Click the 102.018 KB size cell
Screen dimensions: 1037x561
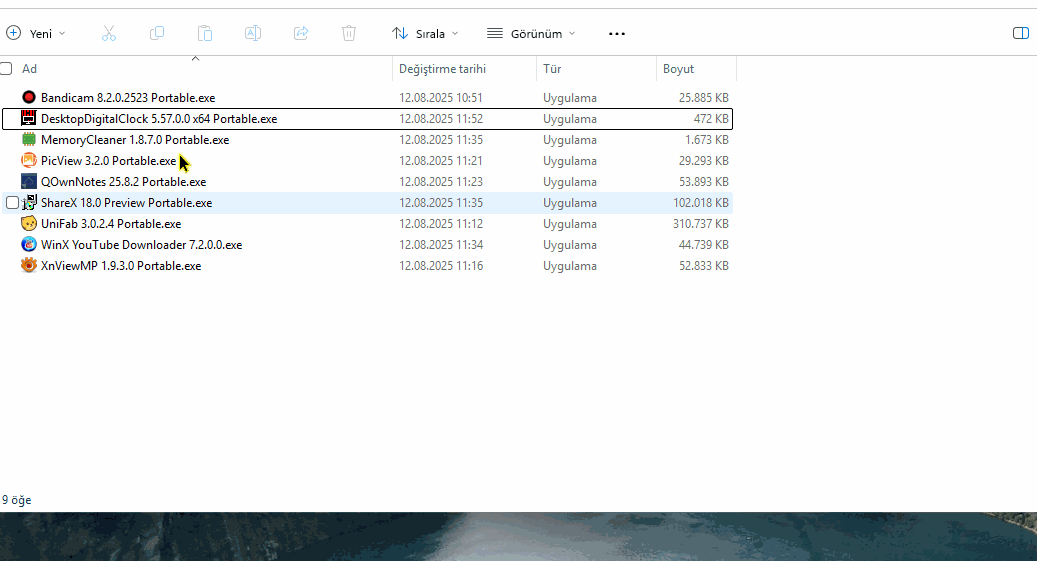pyautogui.click(x=701, y=203)
